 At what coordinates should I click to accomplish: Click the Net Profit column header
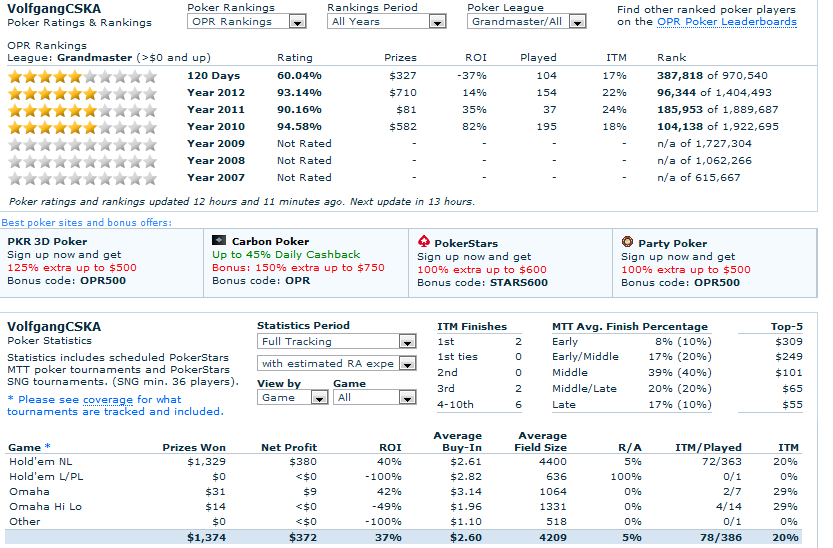(289, 447)
